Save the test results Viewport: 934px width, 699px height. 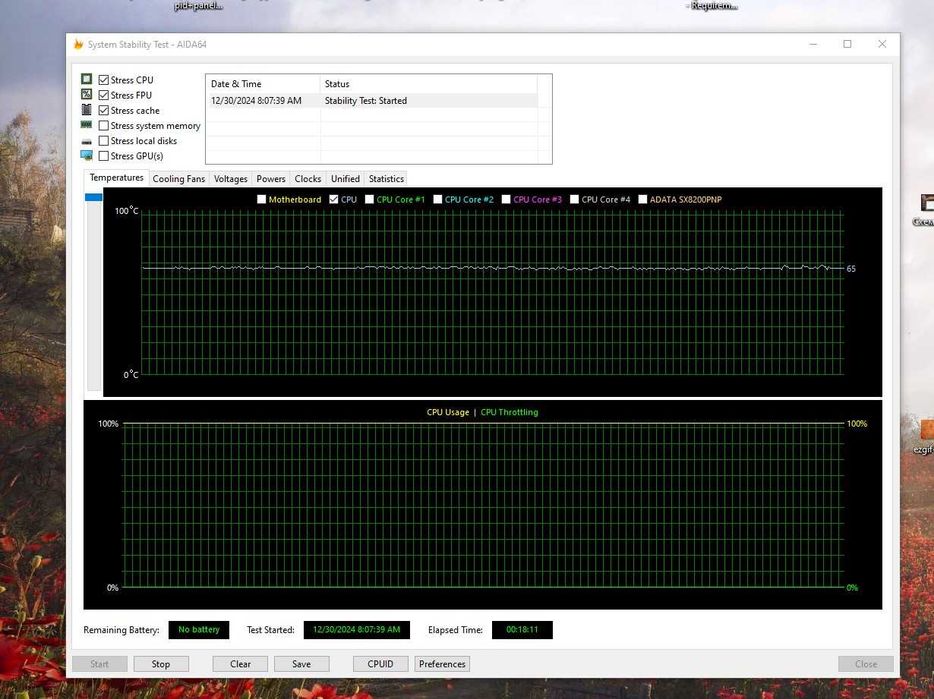click(301, 664)
